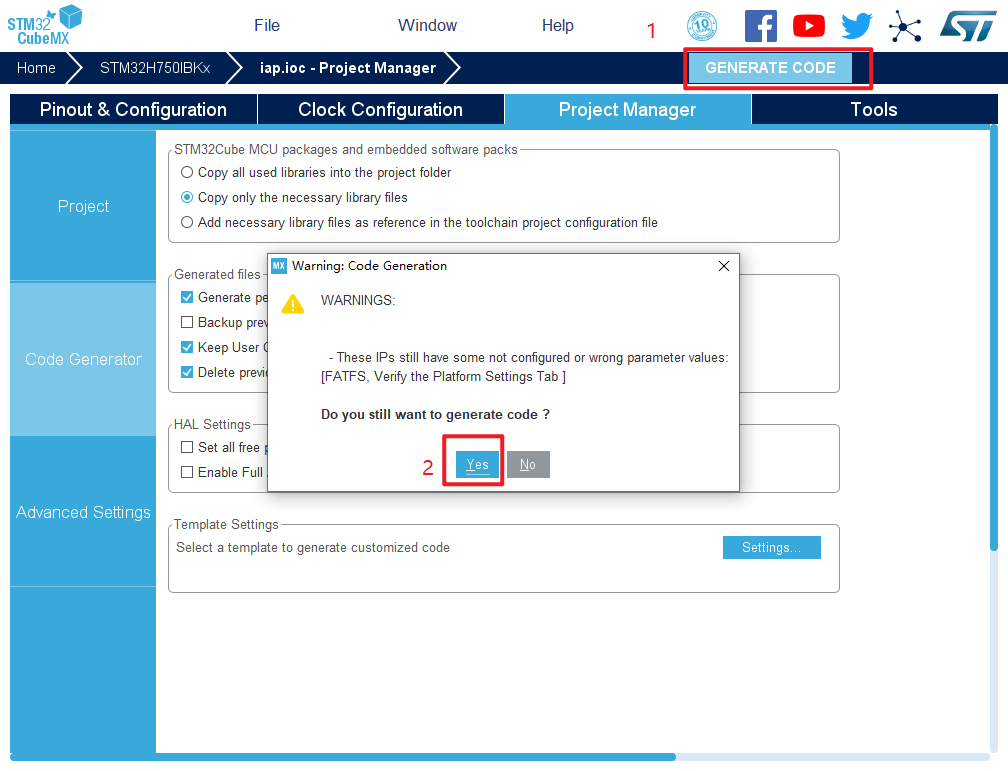Open the File menu

point(267,26)
